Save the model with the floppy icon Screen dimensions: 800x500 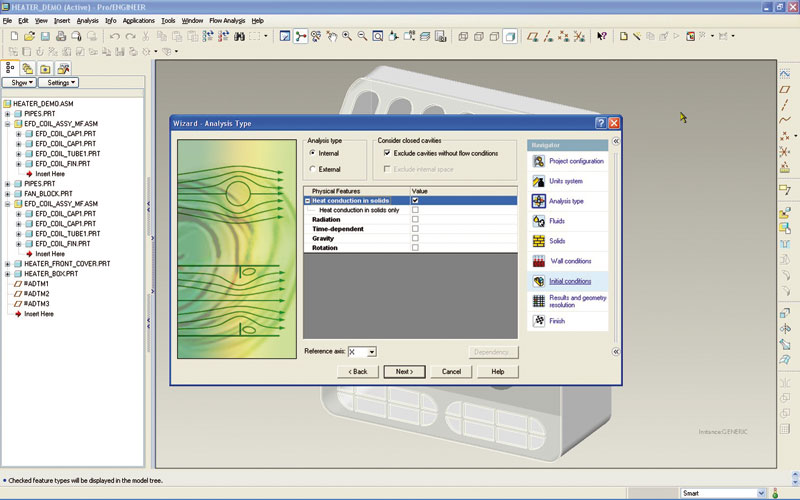coord(45,36)
